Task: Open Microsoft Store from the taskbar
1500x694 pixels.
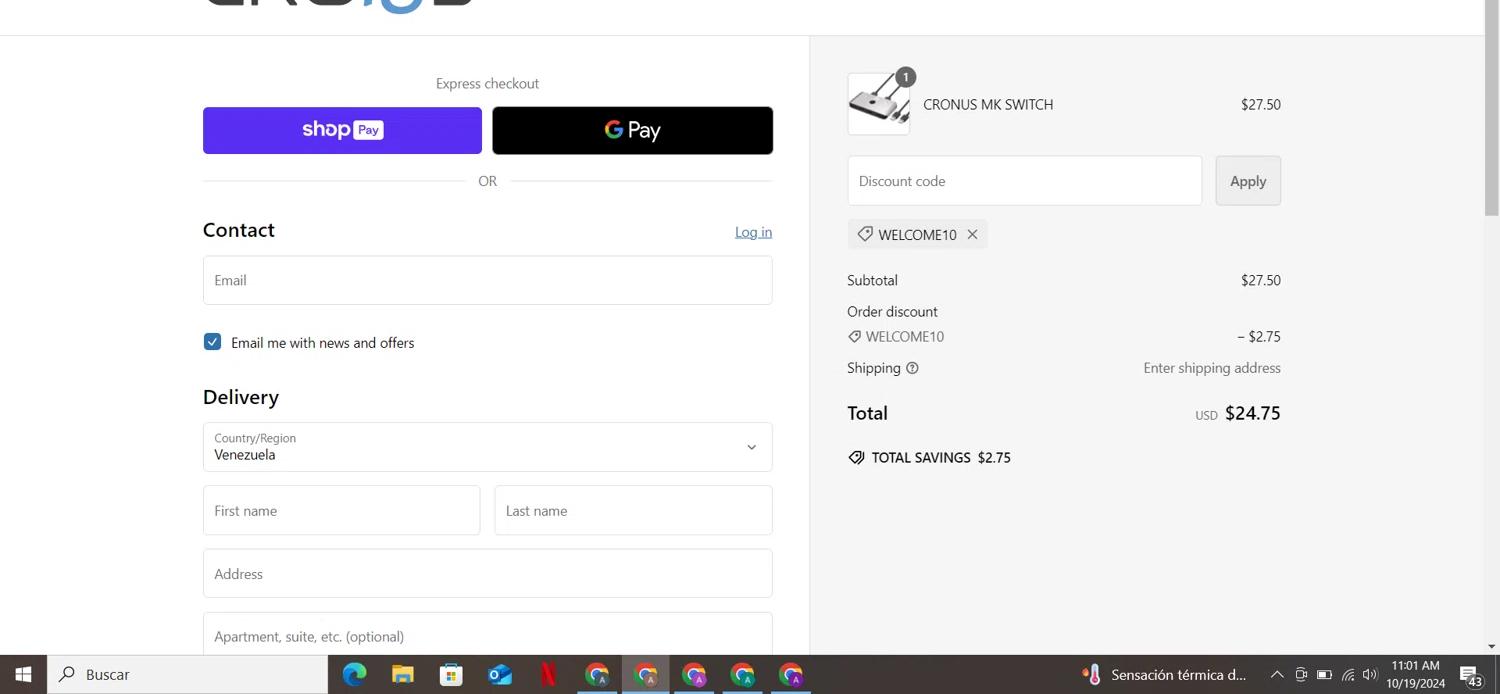Action: 452,674
